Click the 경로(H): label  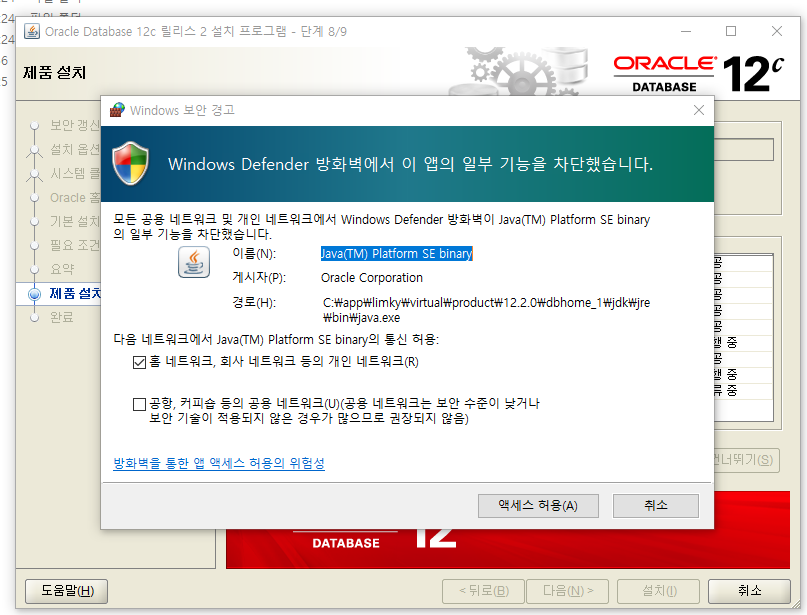pos(254,303)
